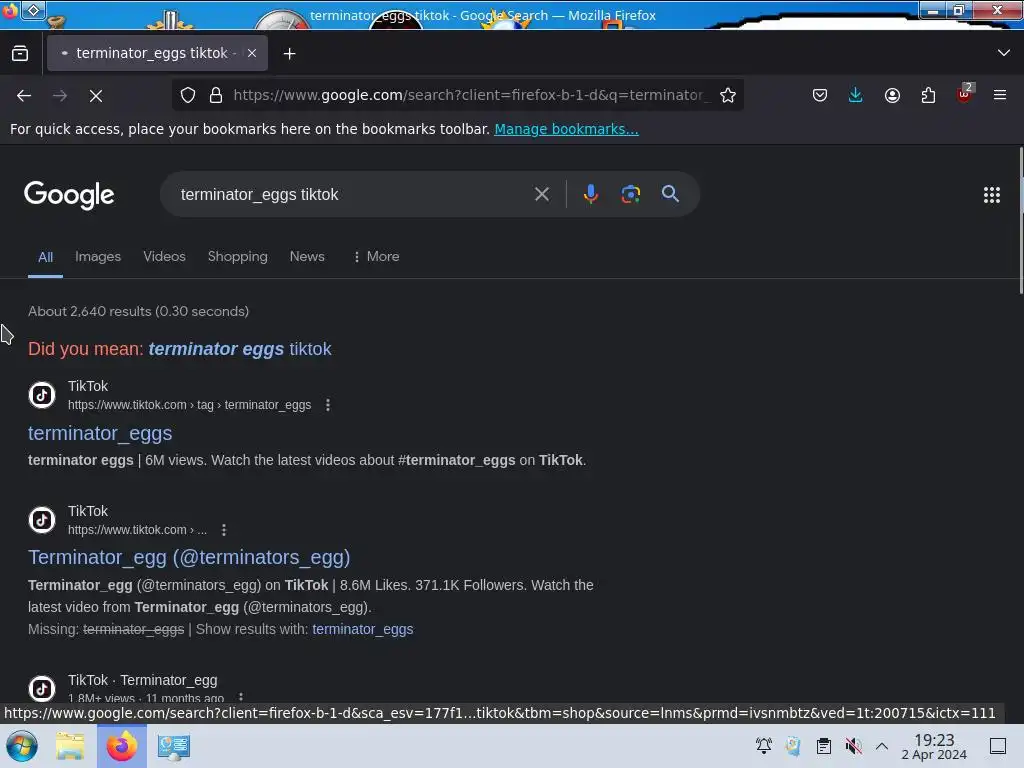Image resolution: width=1024 pixels, height=768 pixels.
Task: Go to Google home via logo
Action: (69, 195)
